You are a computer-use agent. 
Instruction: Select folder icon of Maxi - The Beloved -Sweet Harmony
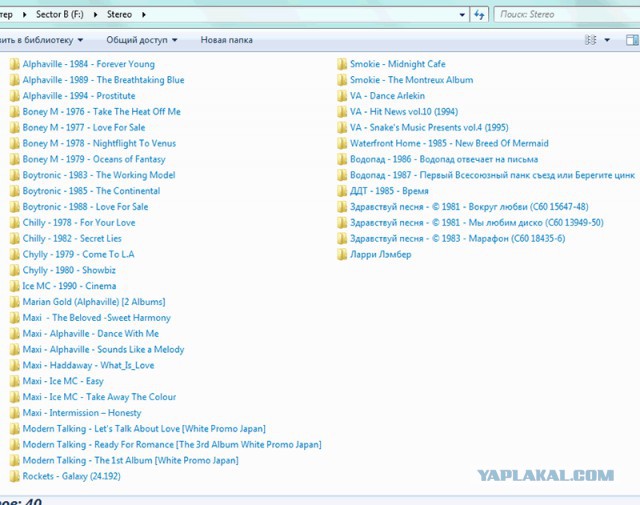[14, 318]
